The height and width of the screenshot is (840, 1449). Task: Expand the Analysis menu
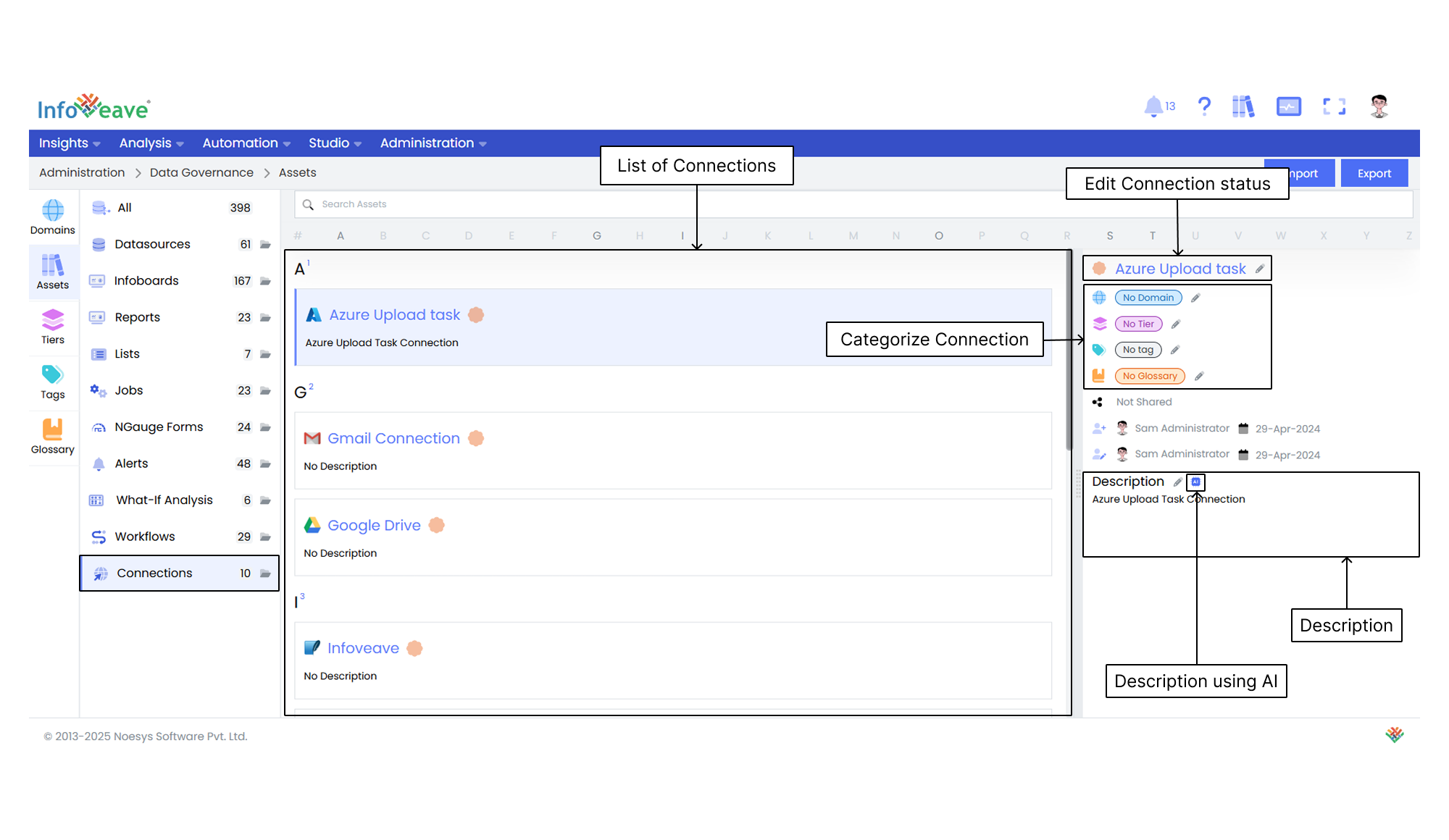(151, 143)
